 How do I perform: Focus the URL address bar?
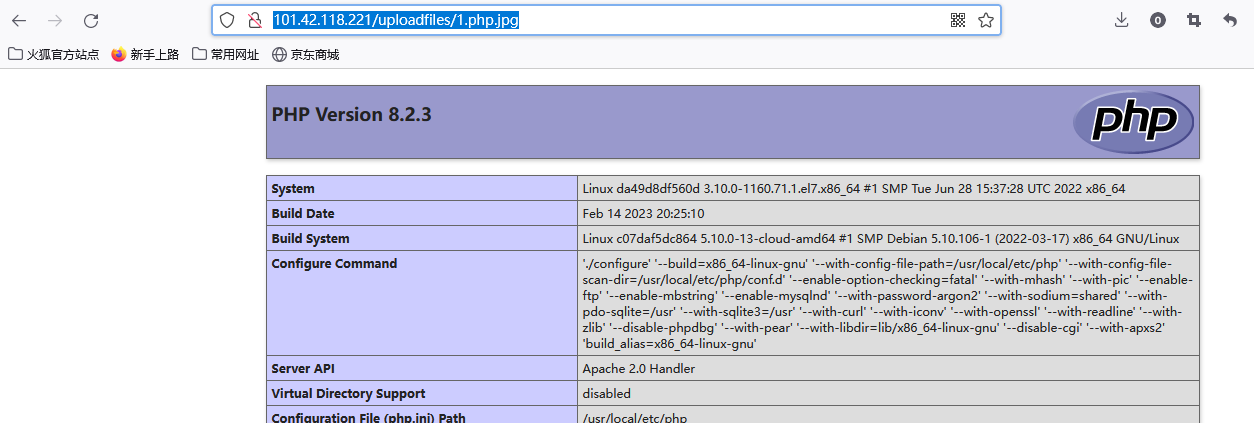606,20
